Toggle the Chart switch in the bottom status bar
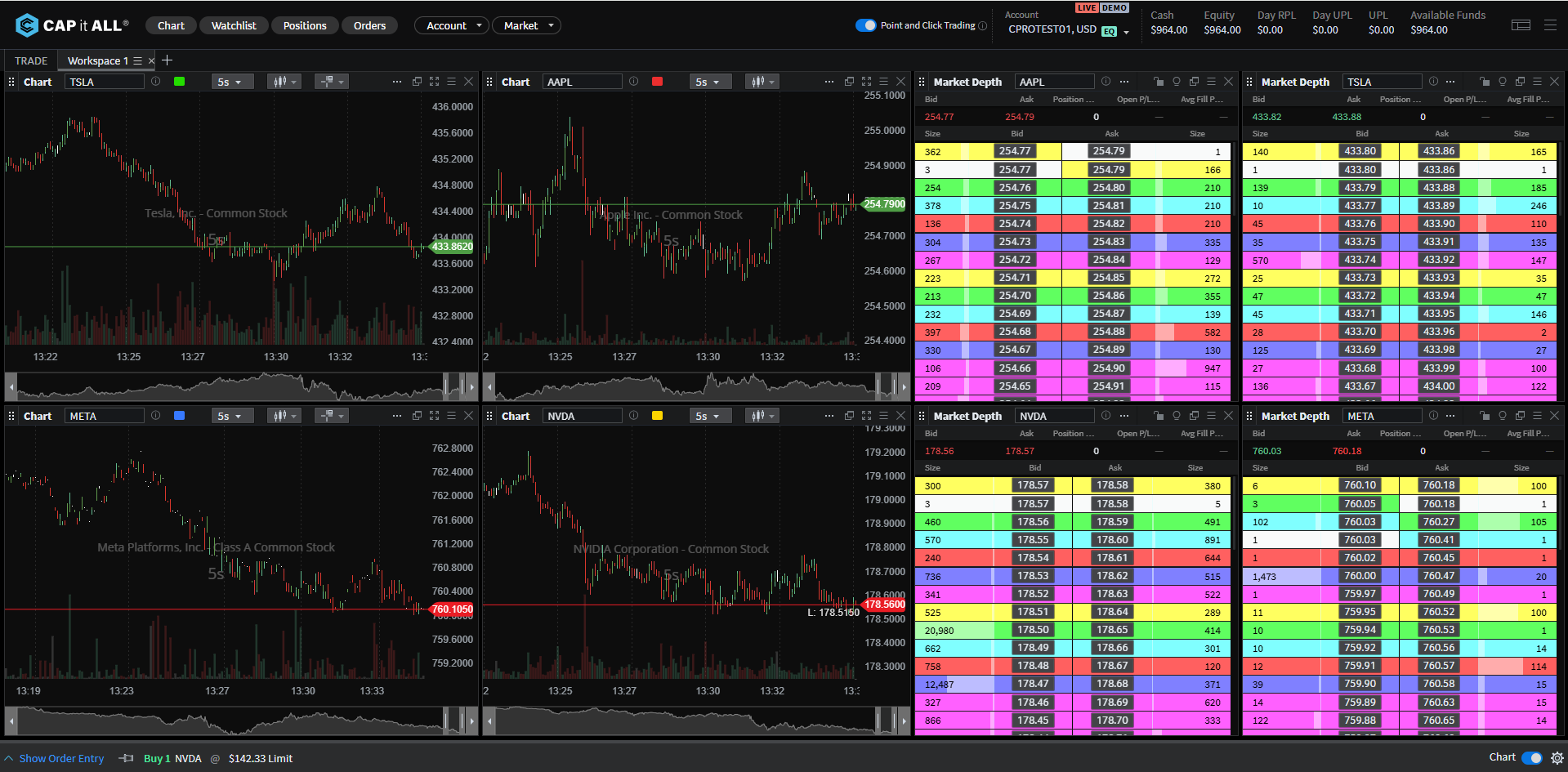This screenshot has width=1568, height=772. click(1532, 757)
